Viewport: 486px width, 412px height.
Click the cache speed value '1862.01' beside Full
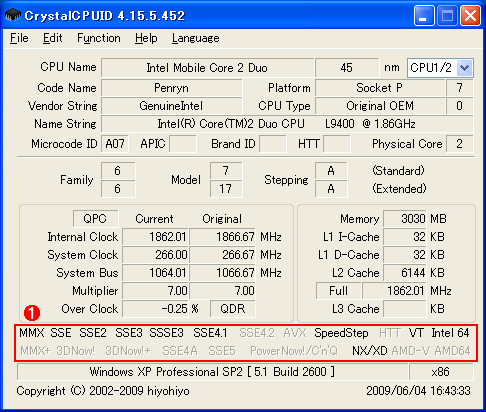394,291
